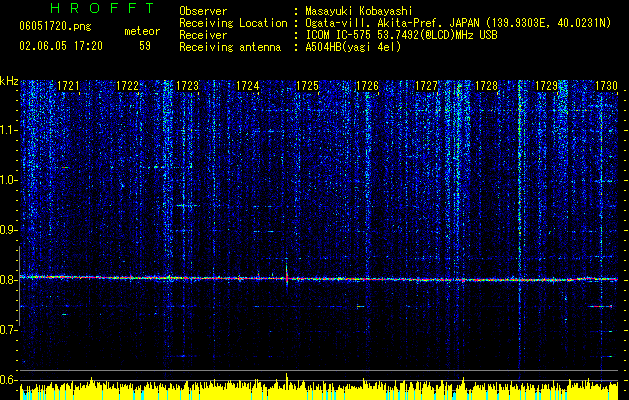Click the 1729 time marker

coord(547,86)
